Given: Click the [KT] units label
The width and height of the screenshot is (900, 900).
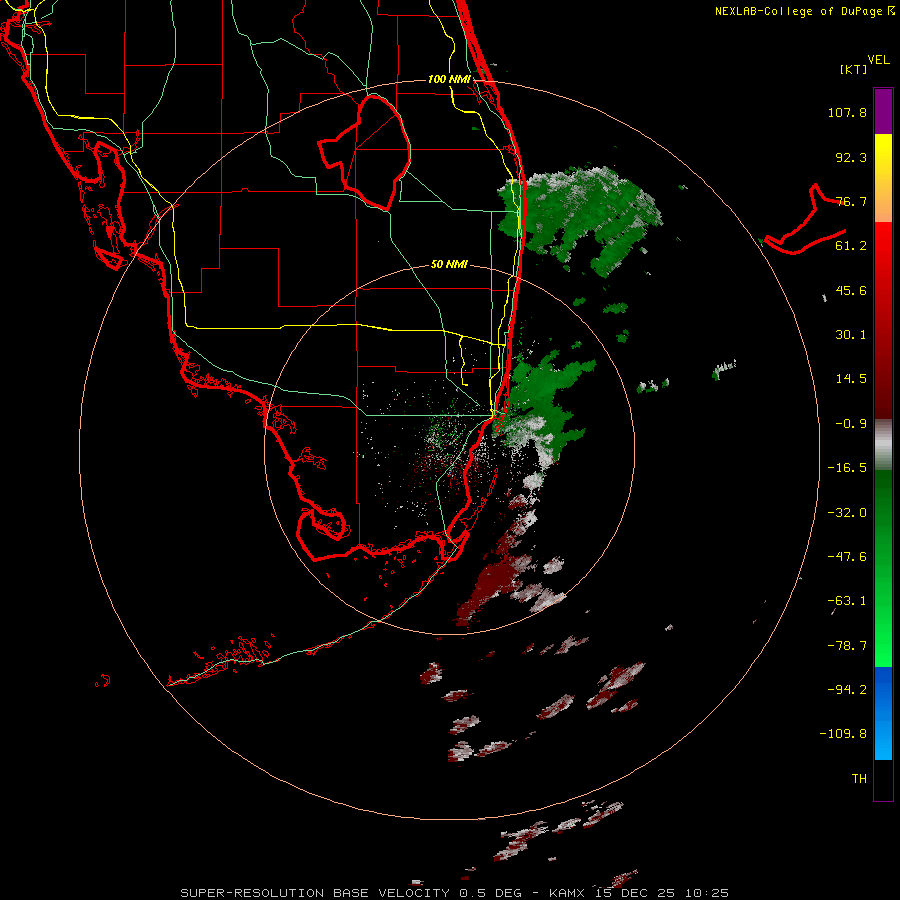Looking at the screenshot, I should tap(854, 69).
